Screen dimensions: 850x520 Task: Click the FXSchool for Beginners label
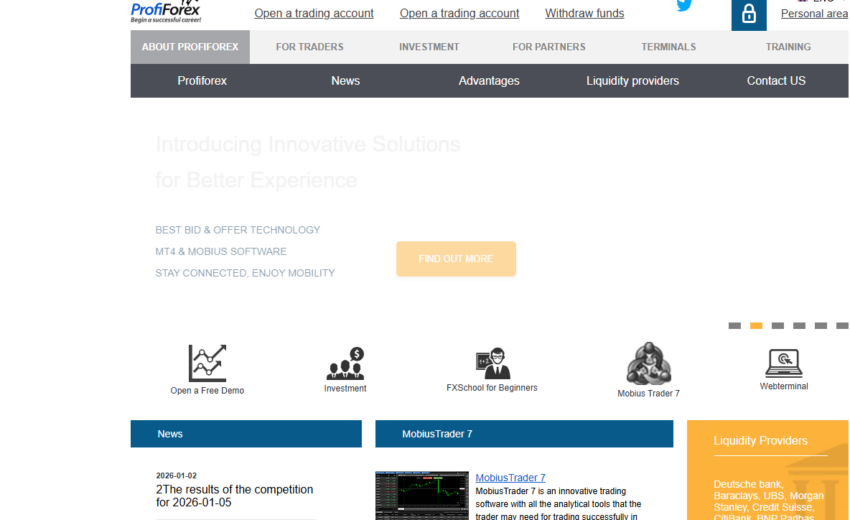tap(492, 388)
